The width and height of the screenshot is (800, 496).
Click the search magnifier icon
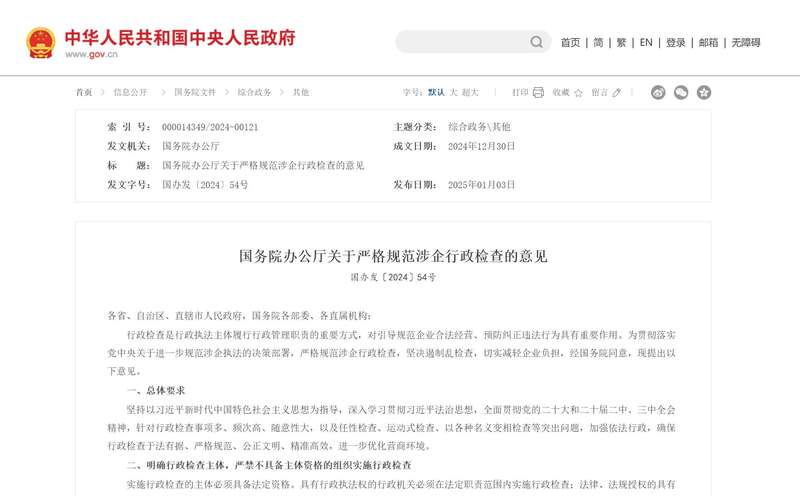point(537,42)
